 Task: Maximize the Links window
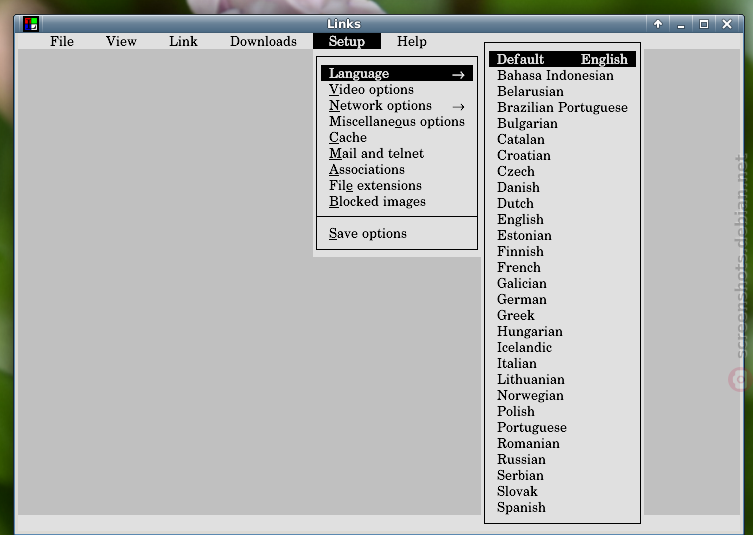(x=704, y=24)
